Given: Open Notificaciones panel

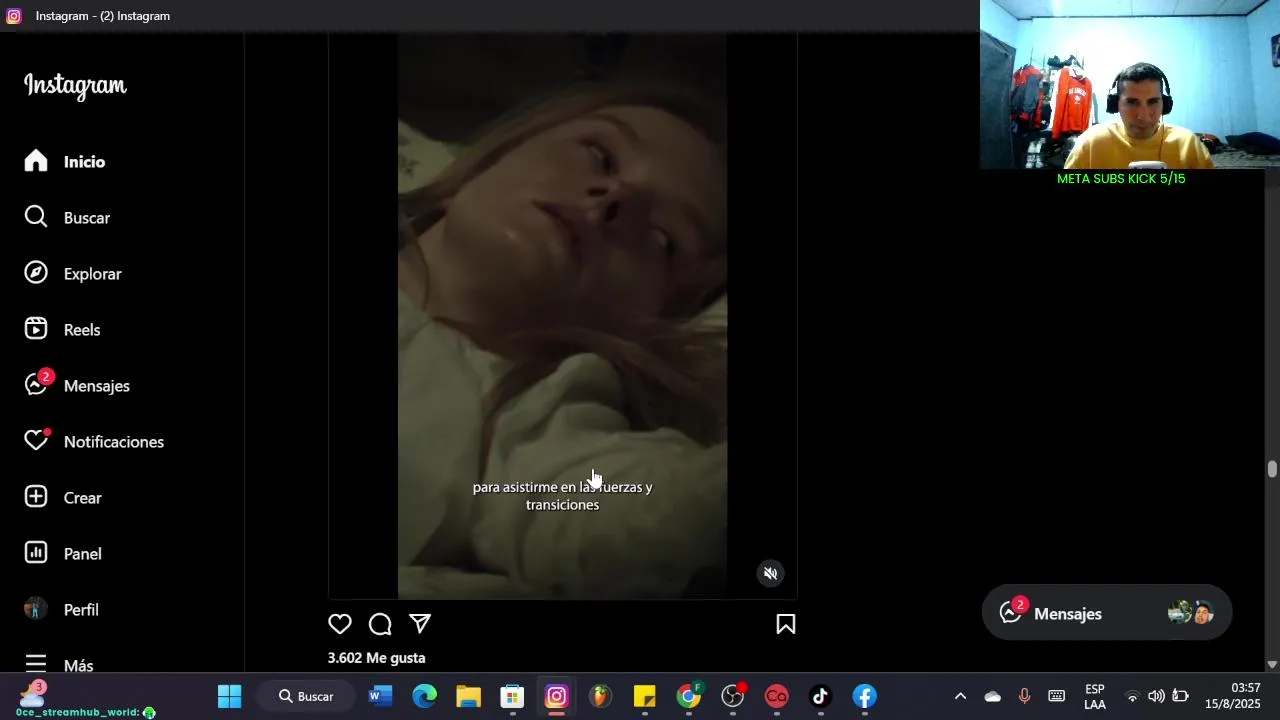Looking at the screenshot, I should (x=94, y=442).
